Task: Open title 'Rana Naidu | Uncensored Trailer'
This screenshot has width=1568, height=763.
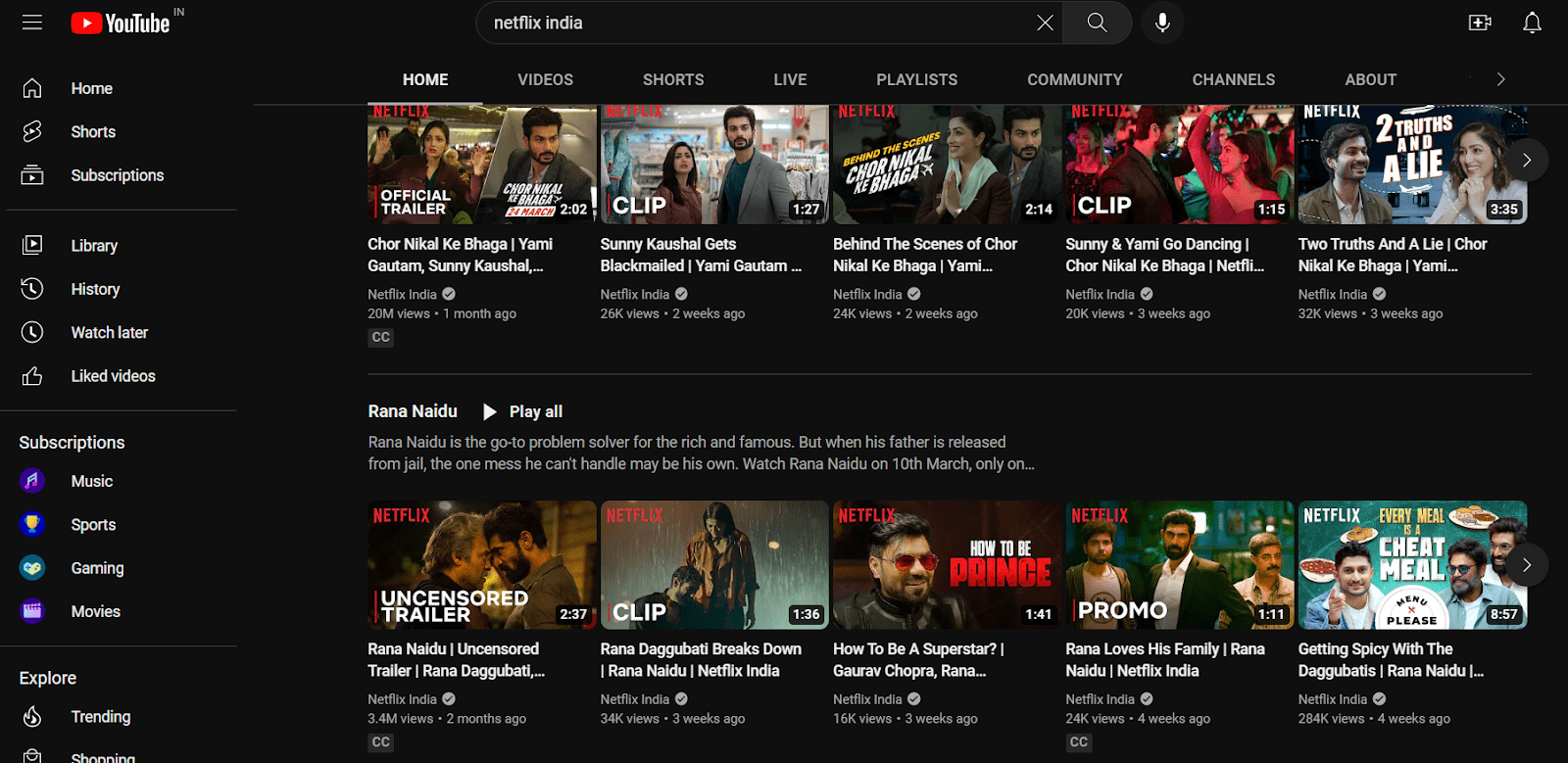Action: [456, 660]
